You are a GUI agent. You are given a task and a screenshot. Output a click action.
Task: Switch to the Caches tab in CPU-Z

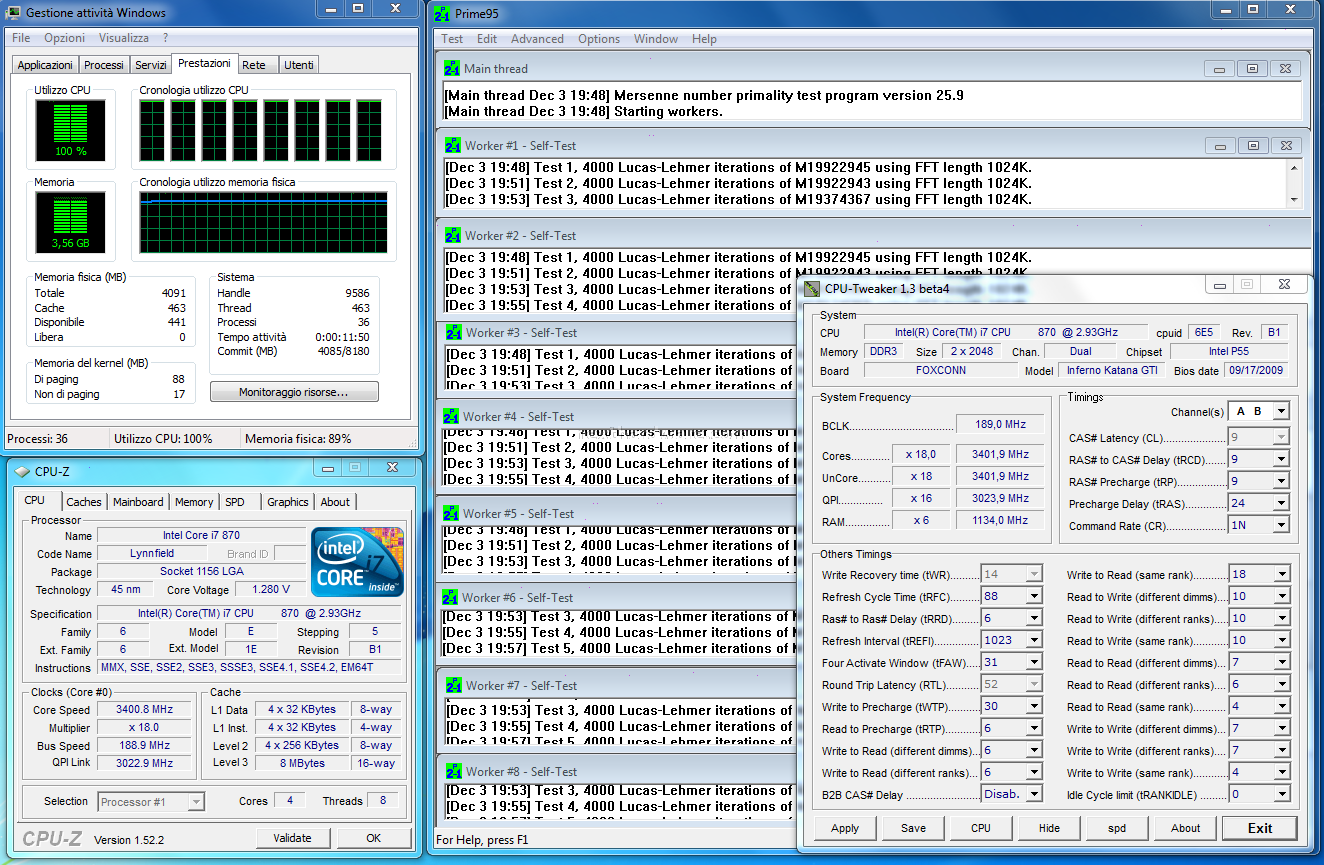84,502
